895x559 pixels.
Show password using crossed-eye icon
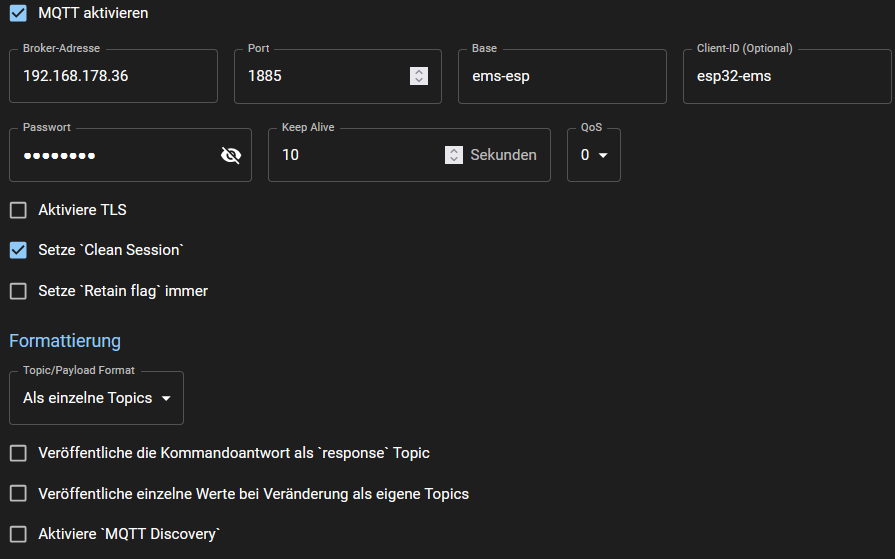(231, 155)
